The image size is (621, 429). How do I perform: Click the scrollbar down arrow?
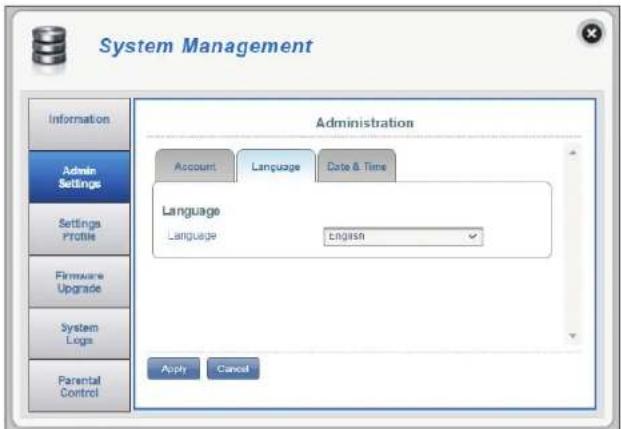point(572,336)
